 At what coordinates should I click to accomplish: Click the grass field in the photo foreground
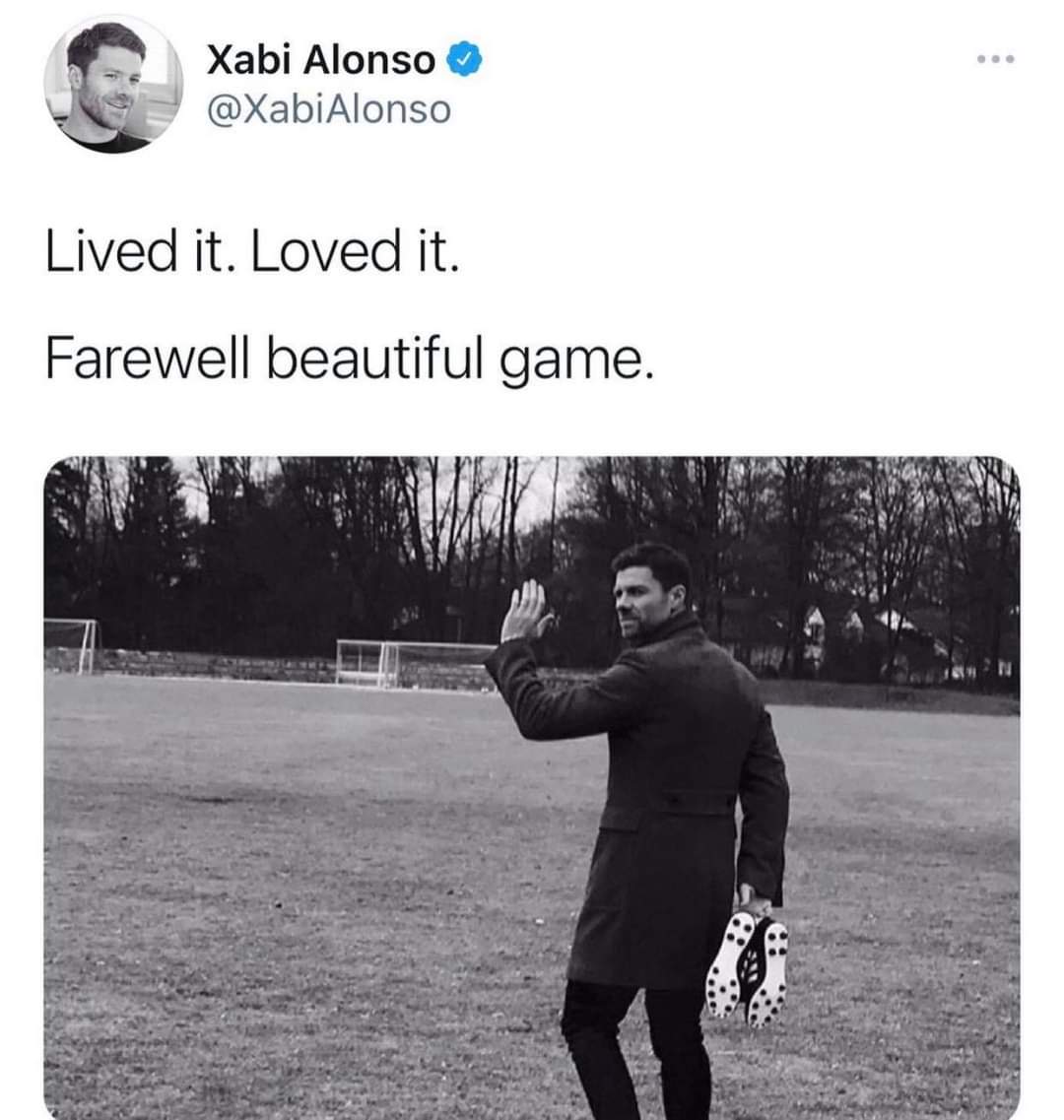point(300,892)
